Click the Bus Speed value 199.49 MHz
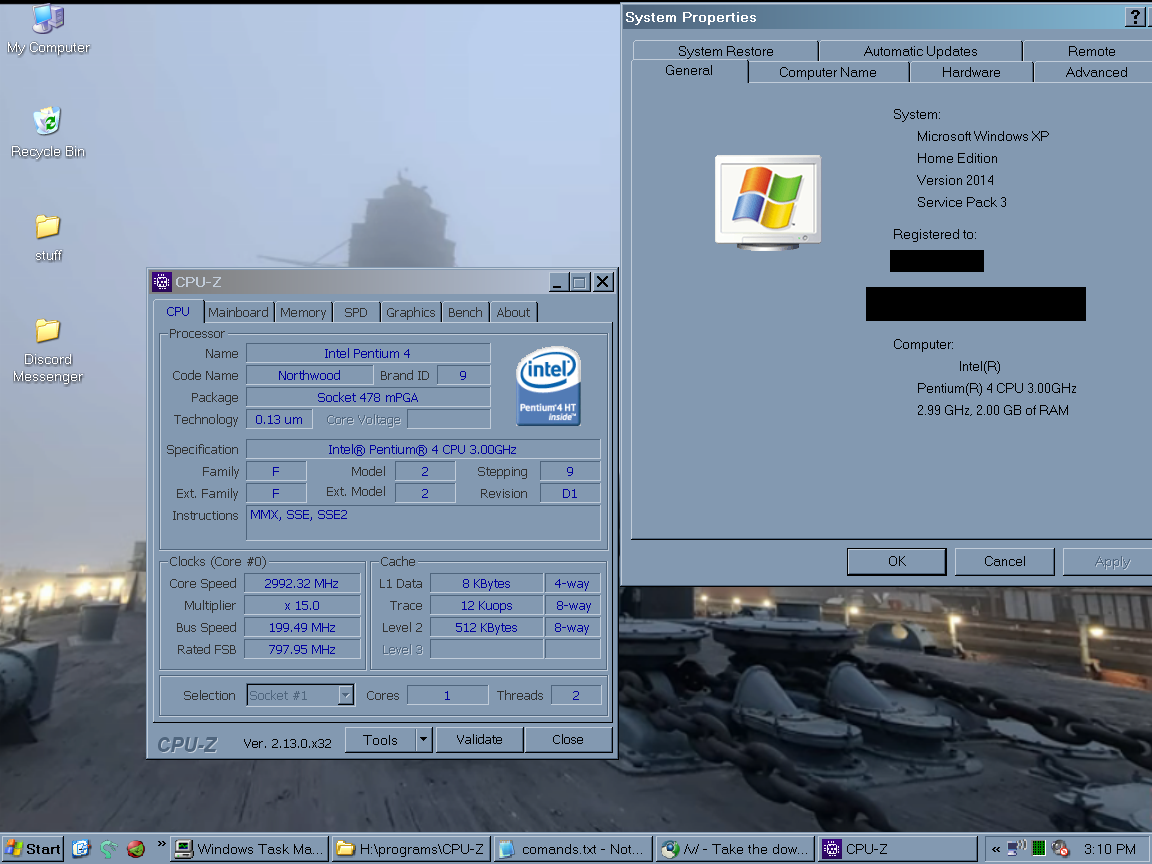1152x864 pixels. (302, 627)
